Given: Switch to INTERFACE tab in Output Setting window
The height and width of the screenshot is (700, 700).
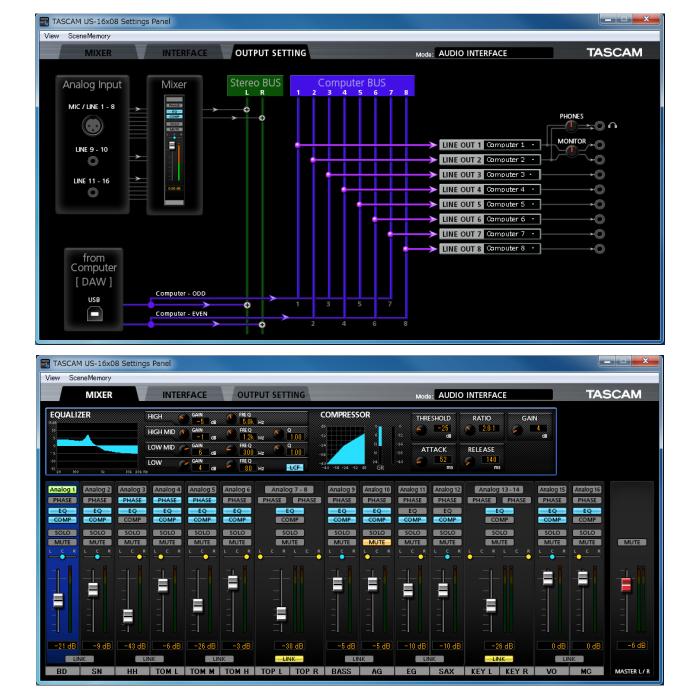Looking at the screenshot, I should pos(185,53).
